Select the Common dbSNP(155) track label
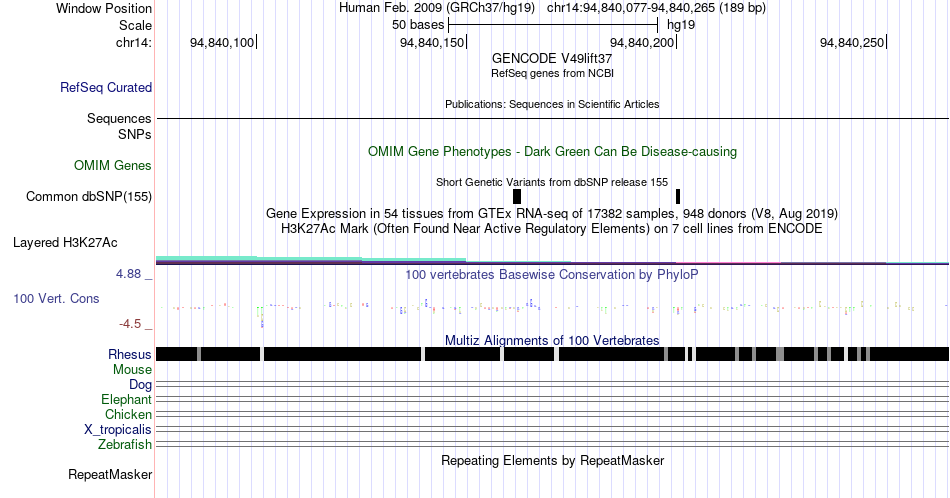This screenshot has width=950, height=498. point(89,196)
